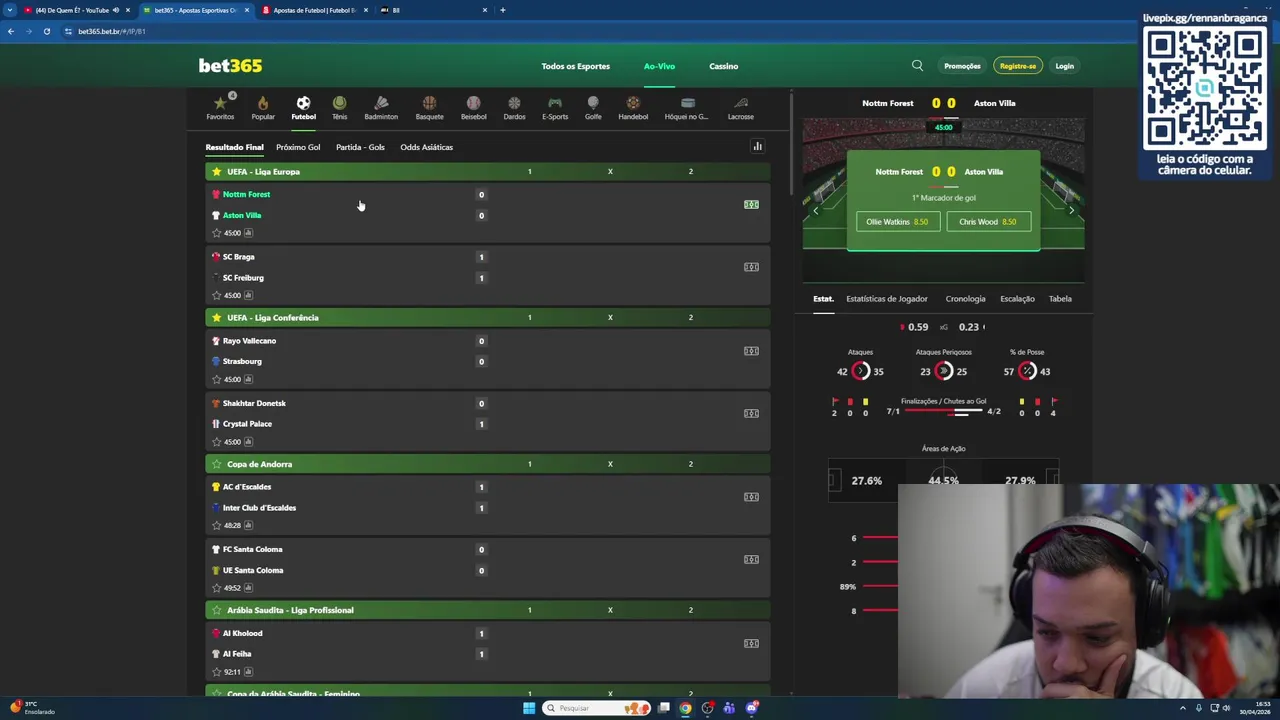Bet on Chris Wood 8.50 first goalscorer

(989, 222)
